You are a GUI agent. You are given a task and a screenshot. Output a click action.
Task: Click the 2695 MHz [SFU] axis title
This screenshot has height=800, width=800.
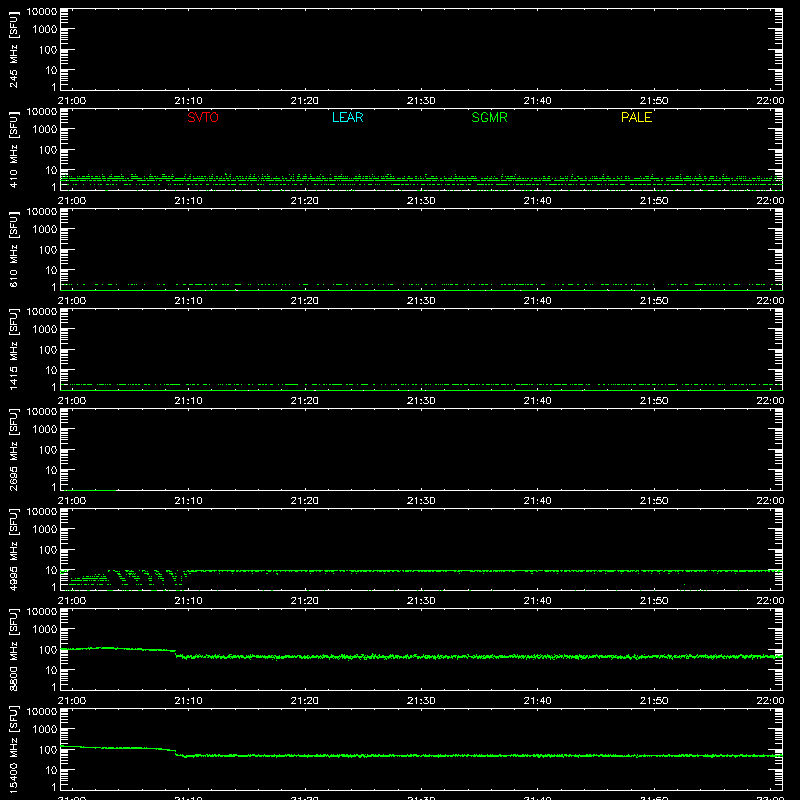point(13,449)
